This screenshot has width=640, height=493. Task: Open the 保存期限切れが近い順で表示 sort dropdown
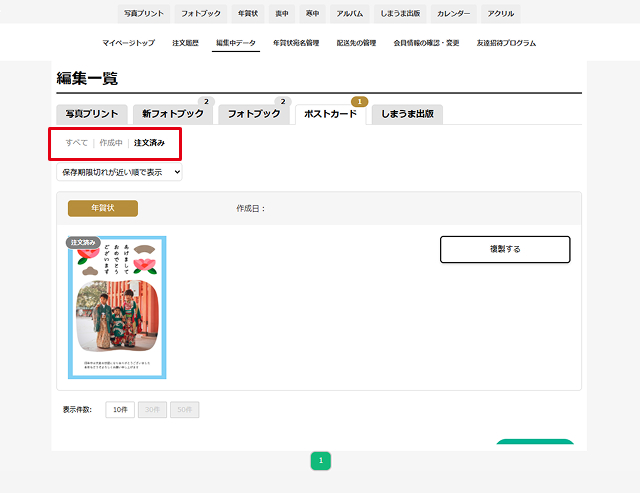click(119, 172)
